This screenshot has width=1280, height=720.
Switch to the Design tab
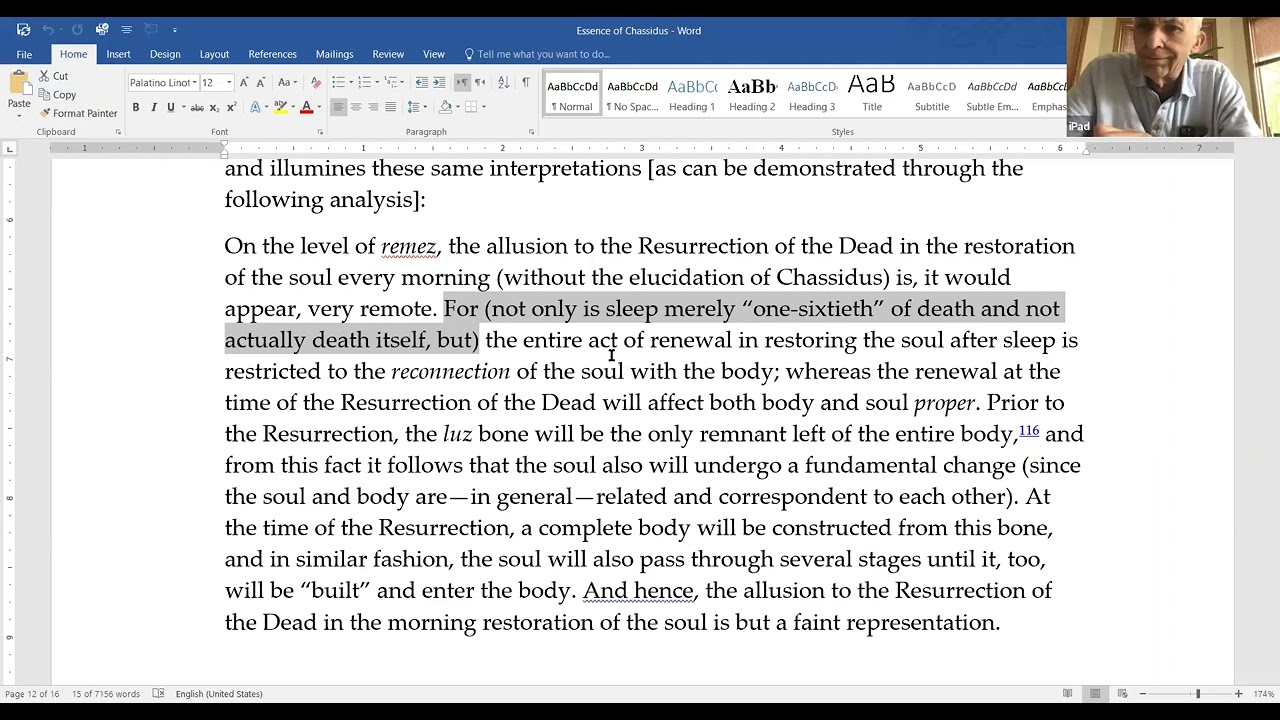click(x=165, y=54)
